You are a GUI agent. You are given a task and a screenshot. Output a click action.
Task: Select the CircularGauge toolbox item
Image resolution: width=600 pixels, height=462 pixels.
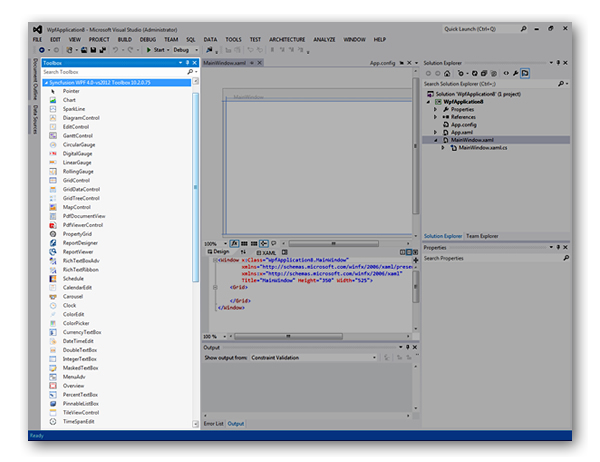coord(79,145)
